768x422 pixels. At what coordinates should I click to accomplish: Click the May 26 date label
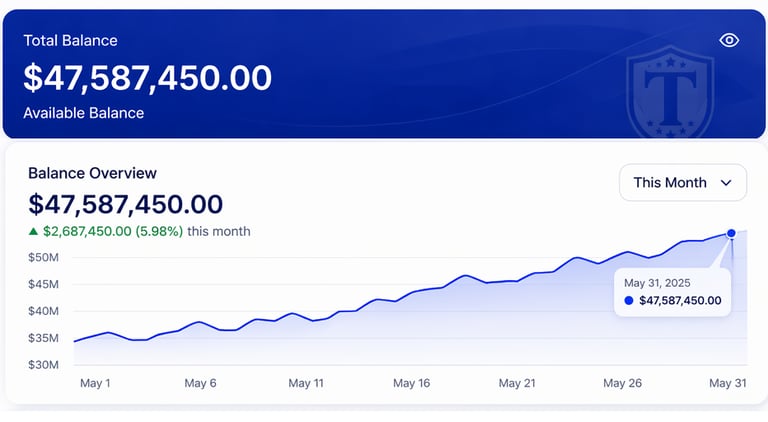click(622, 383)
